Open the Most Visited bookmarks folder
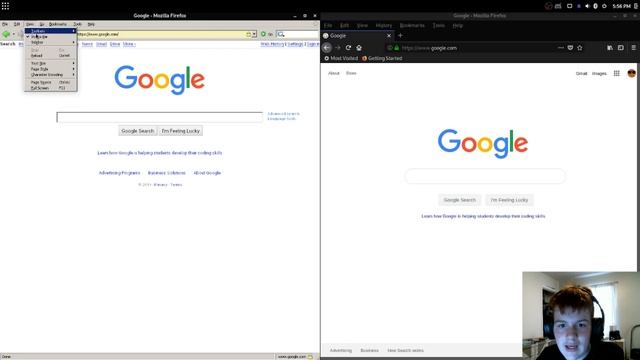Screen dimensions: 640x360 341,58
